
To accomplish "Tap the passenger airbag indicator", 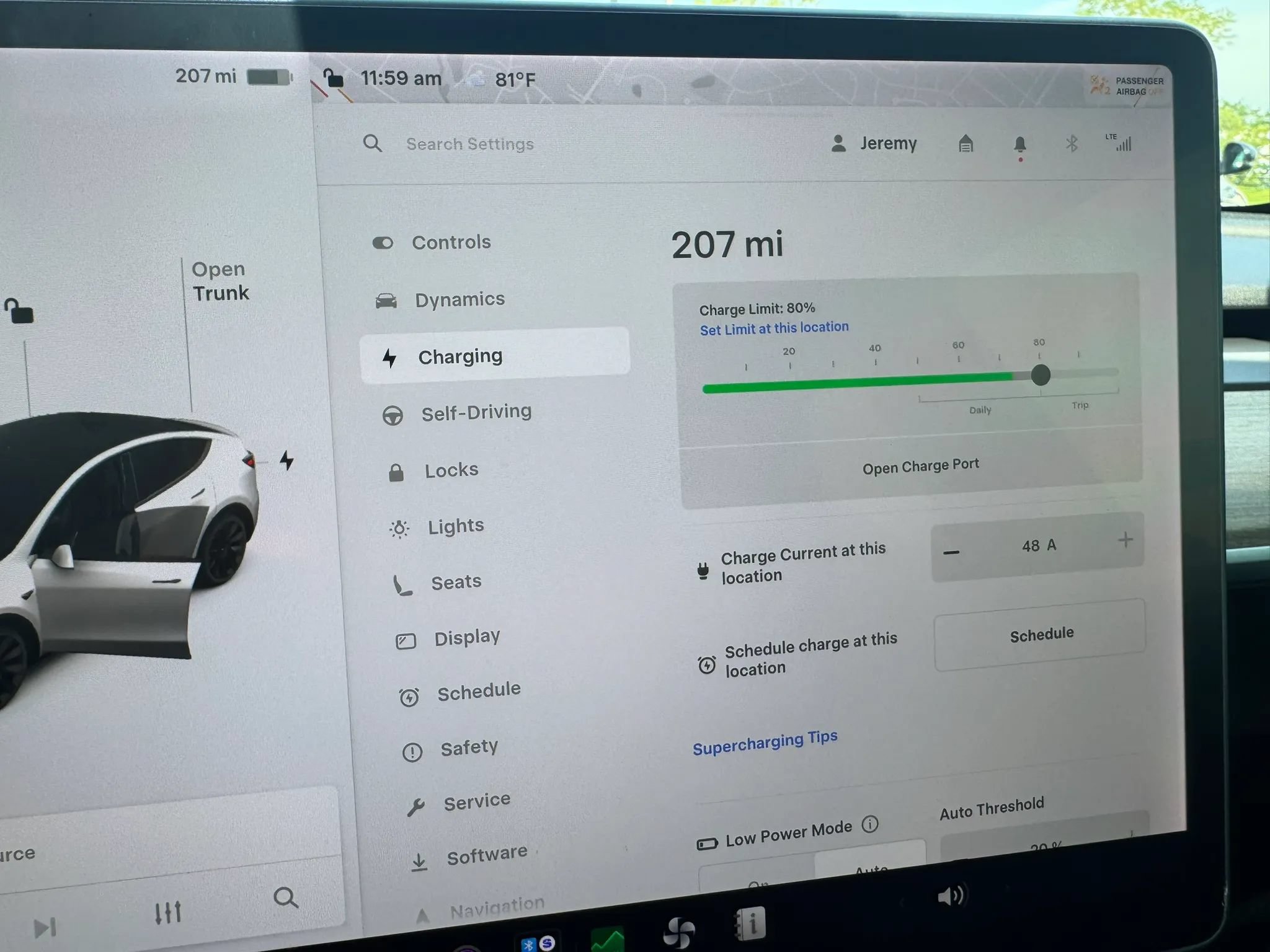I will point(1127,86).
